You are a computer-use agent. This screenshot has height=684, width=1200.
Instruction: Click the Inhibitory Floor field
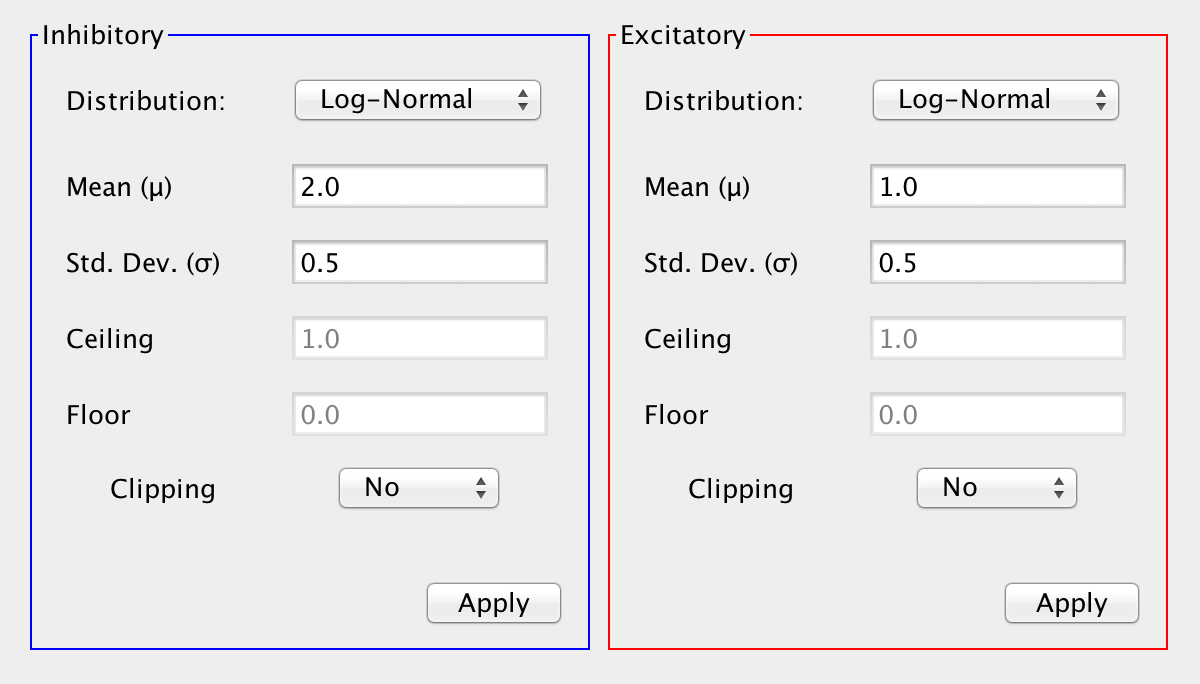(x=420, y=415)
